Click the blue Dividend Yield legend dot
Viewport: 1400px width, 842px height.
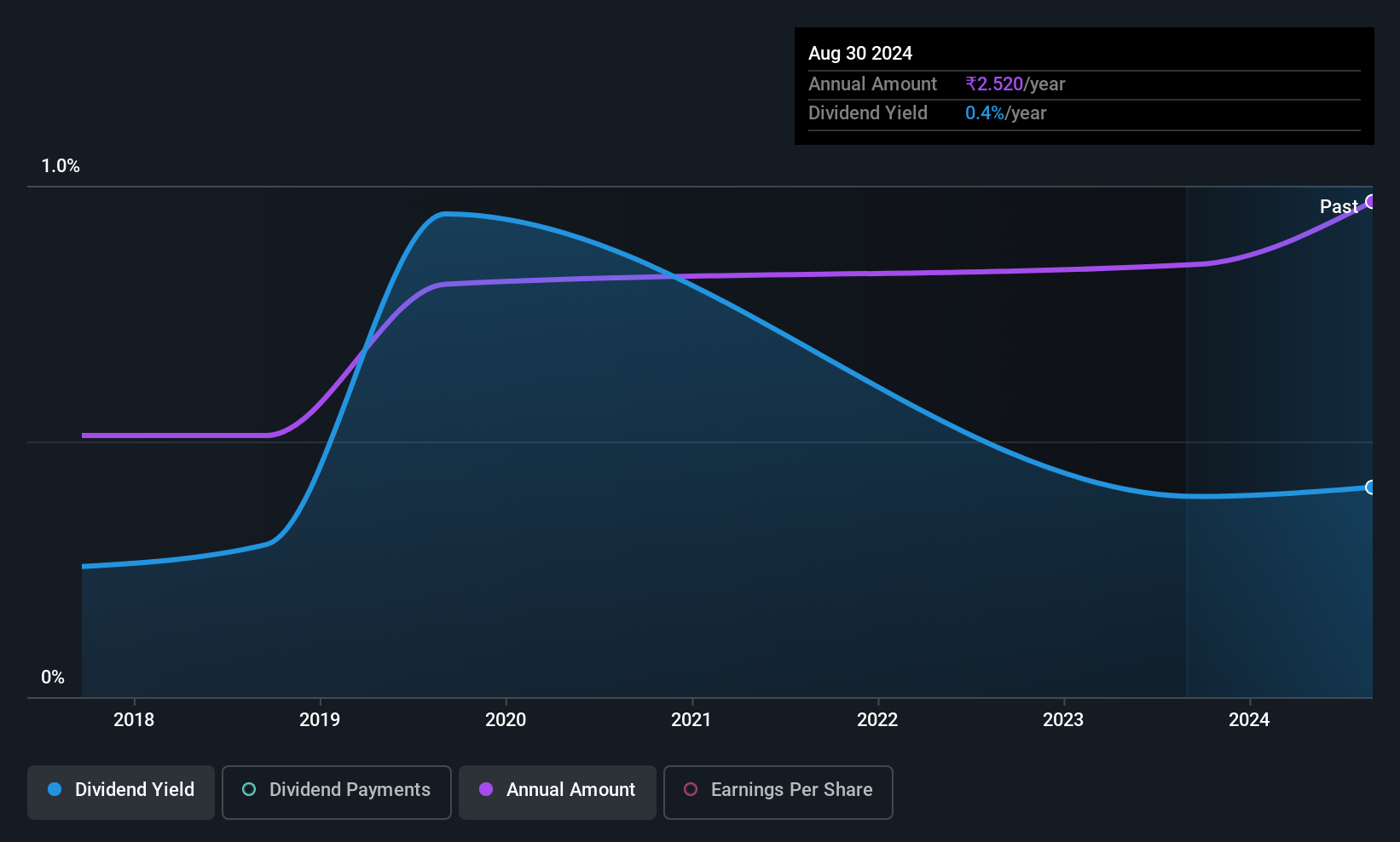tap(55, 789)
